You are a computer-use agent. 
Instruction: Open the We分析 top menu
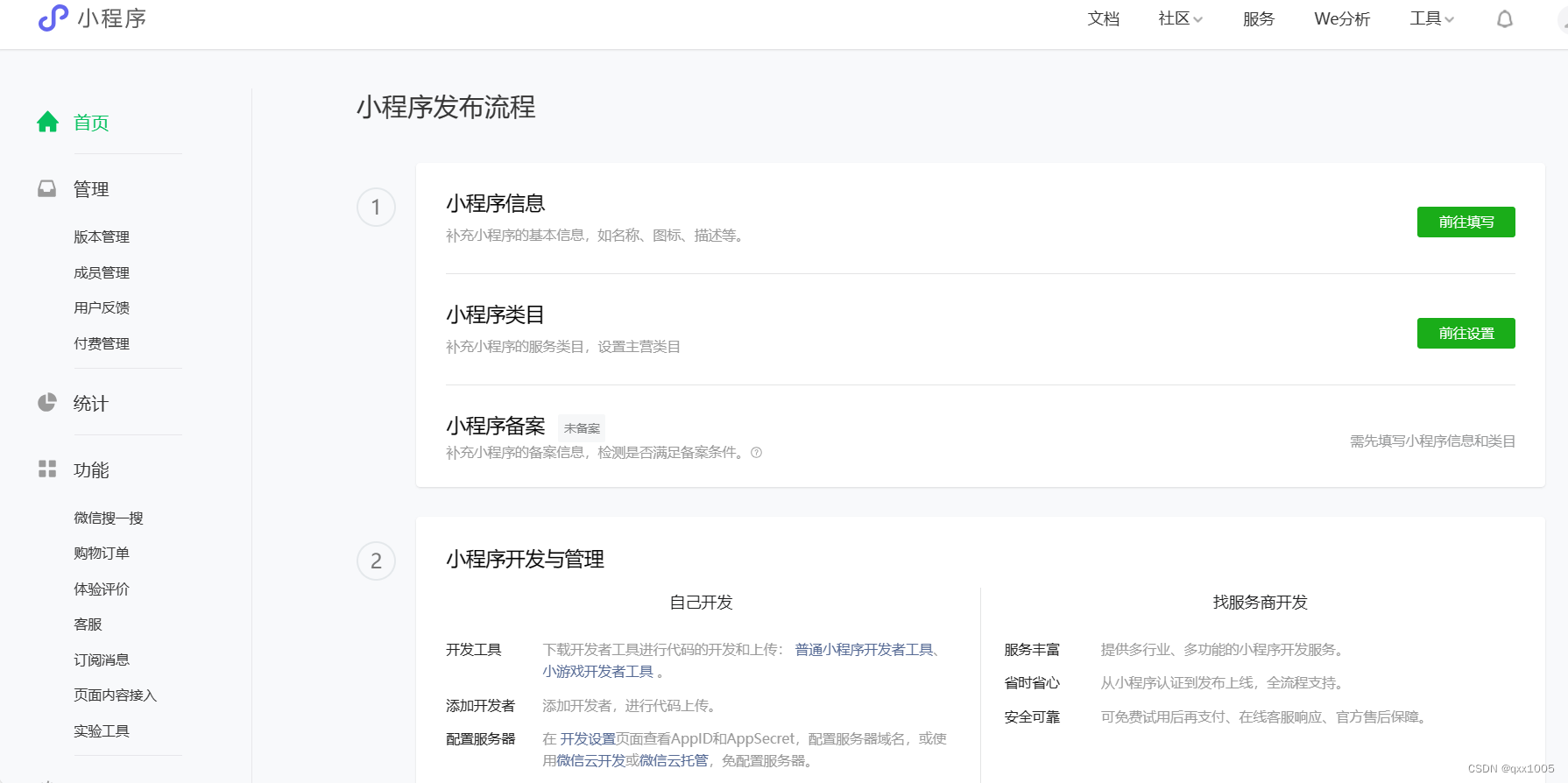click(1341, 18)
